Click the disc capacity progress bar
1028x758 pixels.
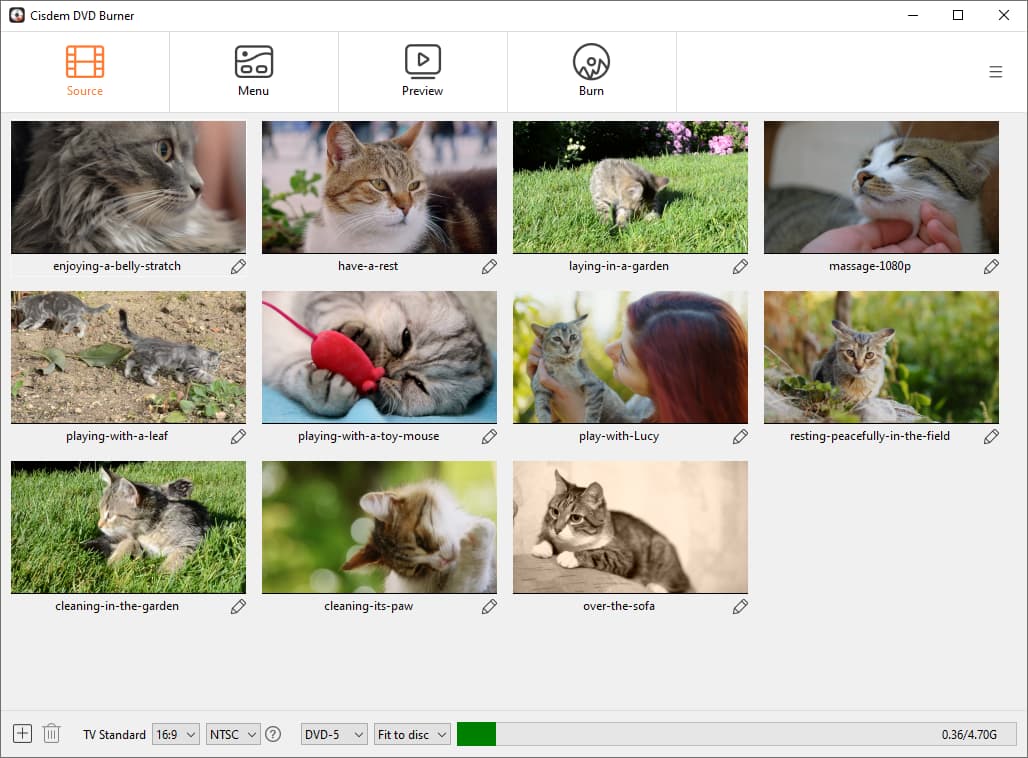coord(736,734)
